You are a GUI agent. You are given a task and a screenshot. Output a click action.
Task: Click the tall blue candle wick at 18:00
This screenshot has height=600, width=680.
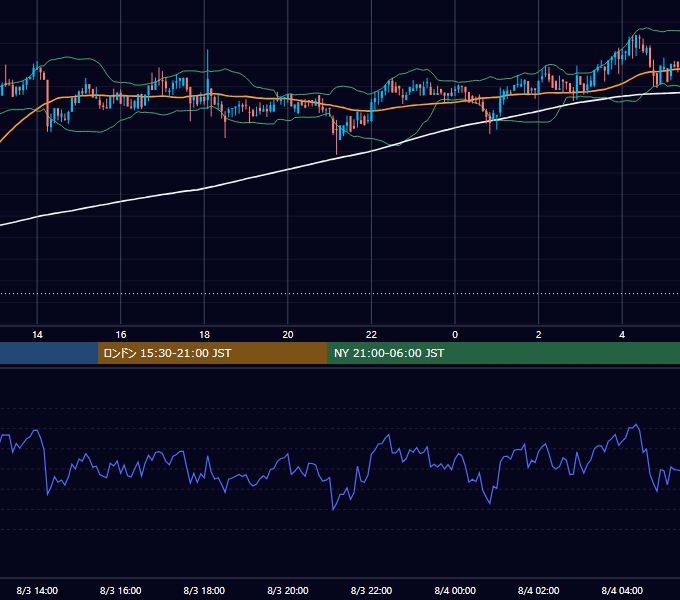click(208, 69)
